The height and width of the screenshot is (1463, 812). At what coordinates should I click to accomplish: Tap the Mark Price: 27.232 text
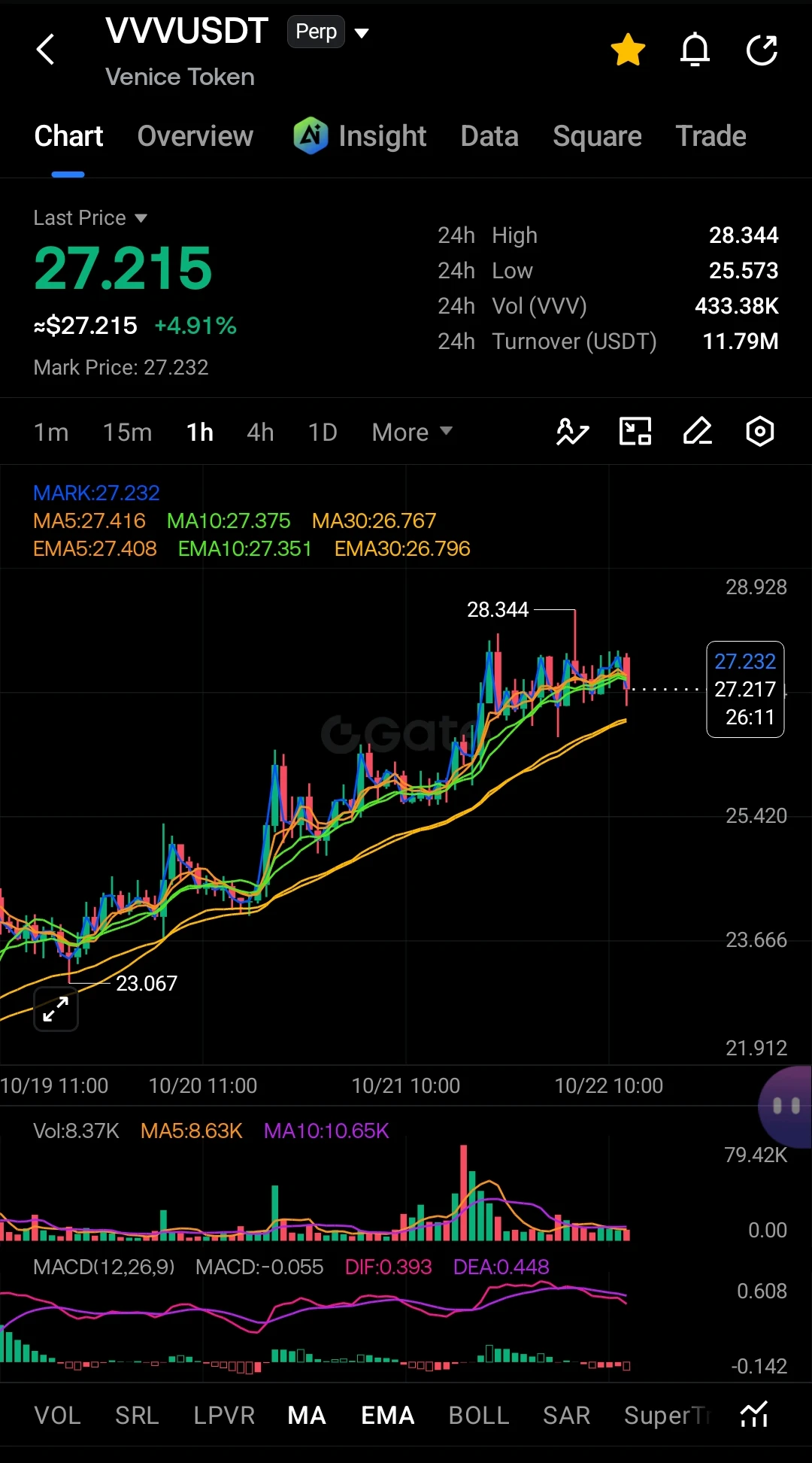(x=121, y=367)
